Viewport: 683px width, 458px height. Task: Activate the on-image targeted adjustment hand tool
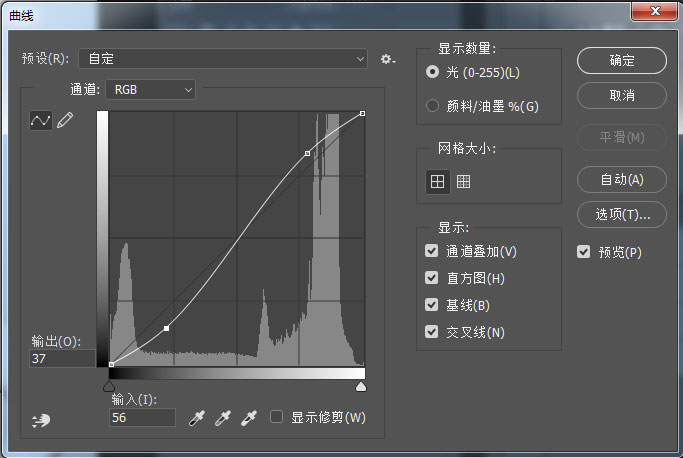pos(41,420)
